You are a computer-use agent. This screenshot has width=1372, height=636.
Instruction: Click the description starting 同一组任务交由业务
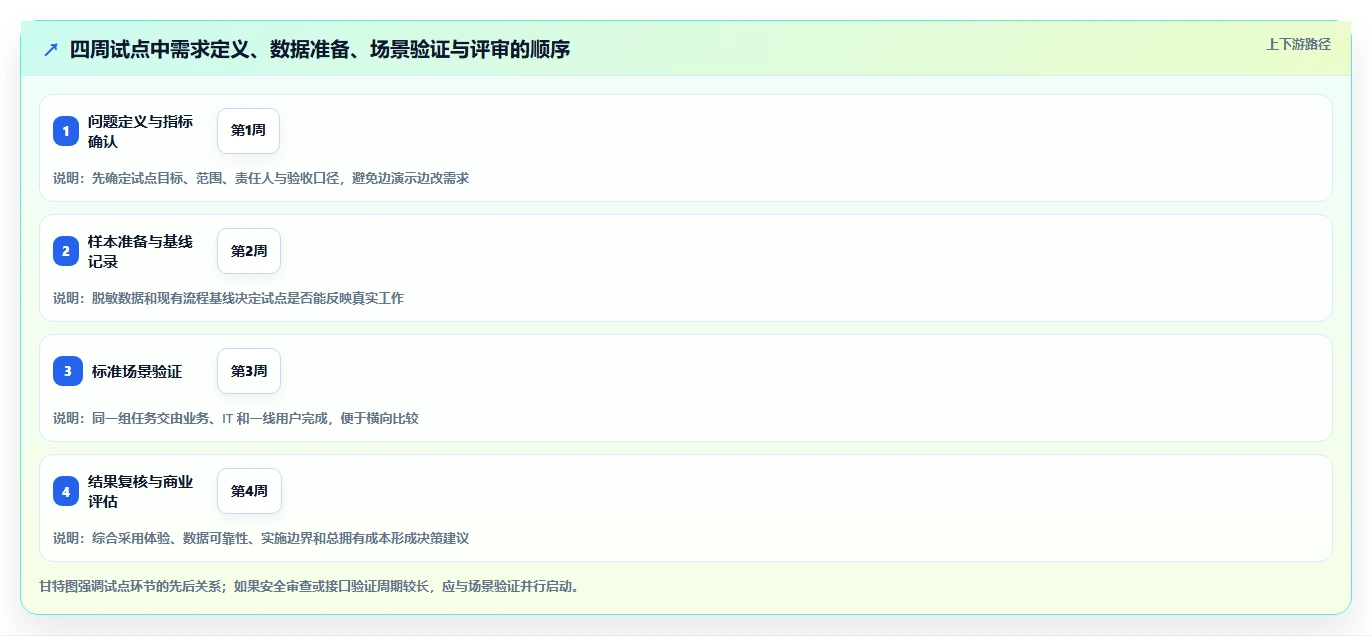point(236,418)
